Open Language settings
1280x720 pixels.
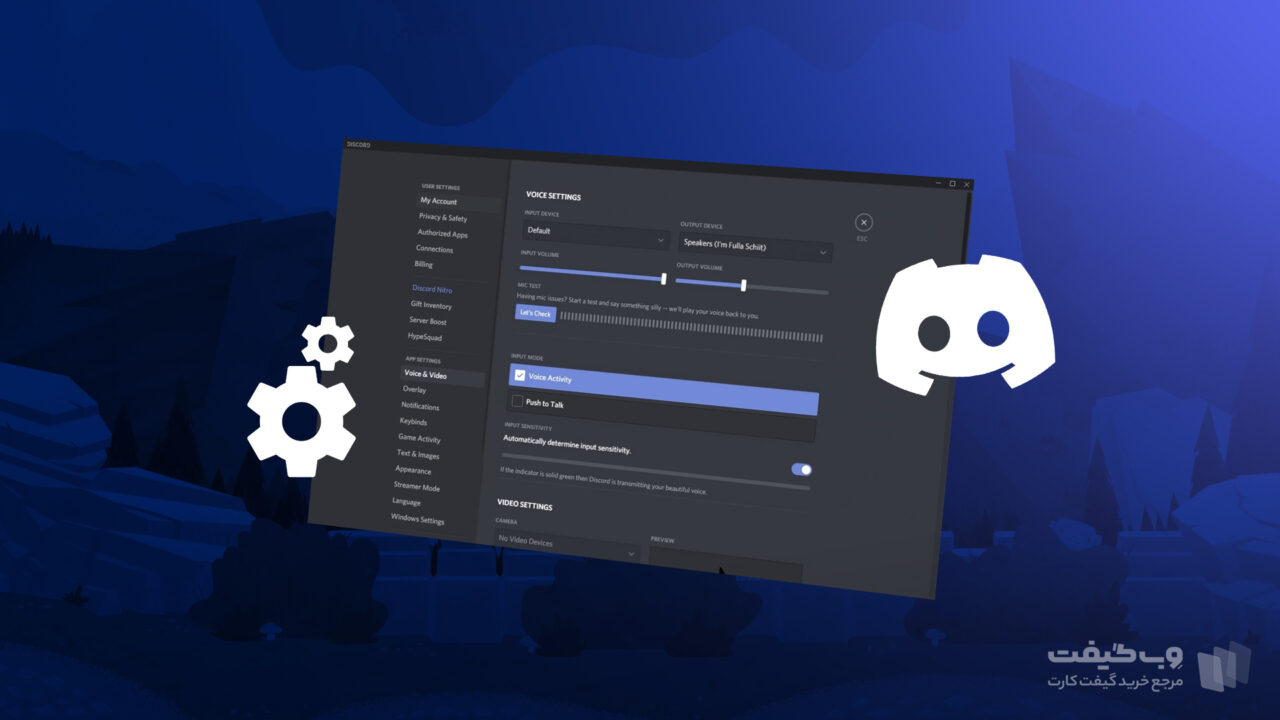(x=406, y=502)
